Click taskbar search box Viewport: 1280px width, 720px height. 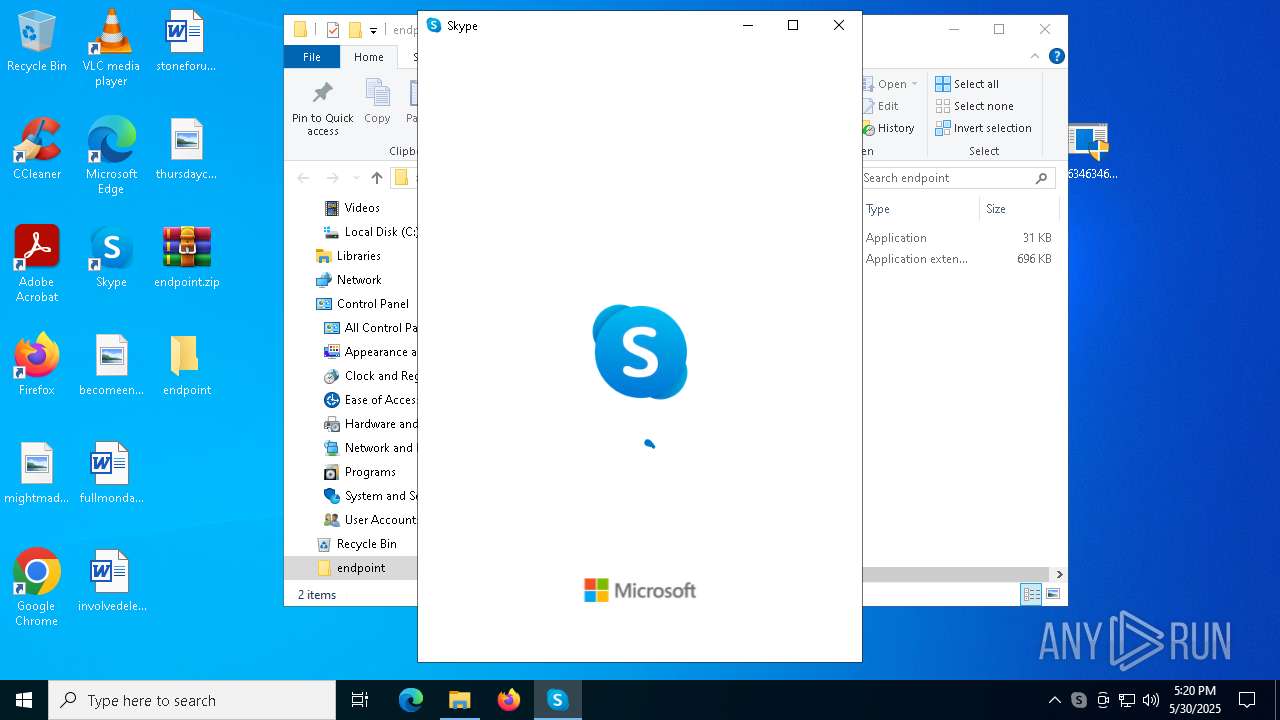[192, 700]
